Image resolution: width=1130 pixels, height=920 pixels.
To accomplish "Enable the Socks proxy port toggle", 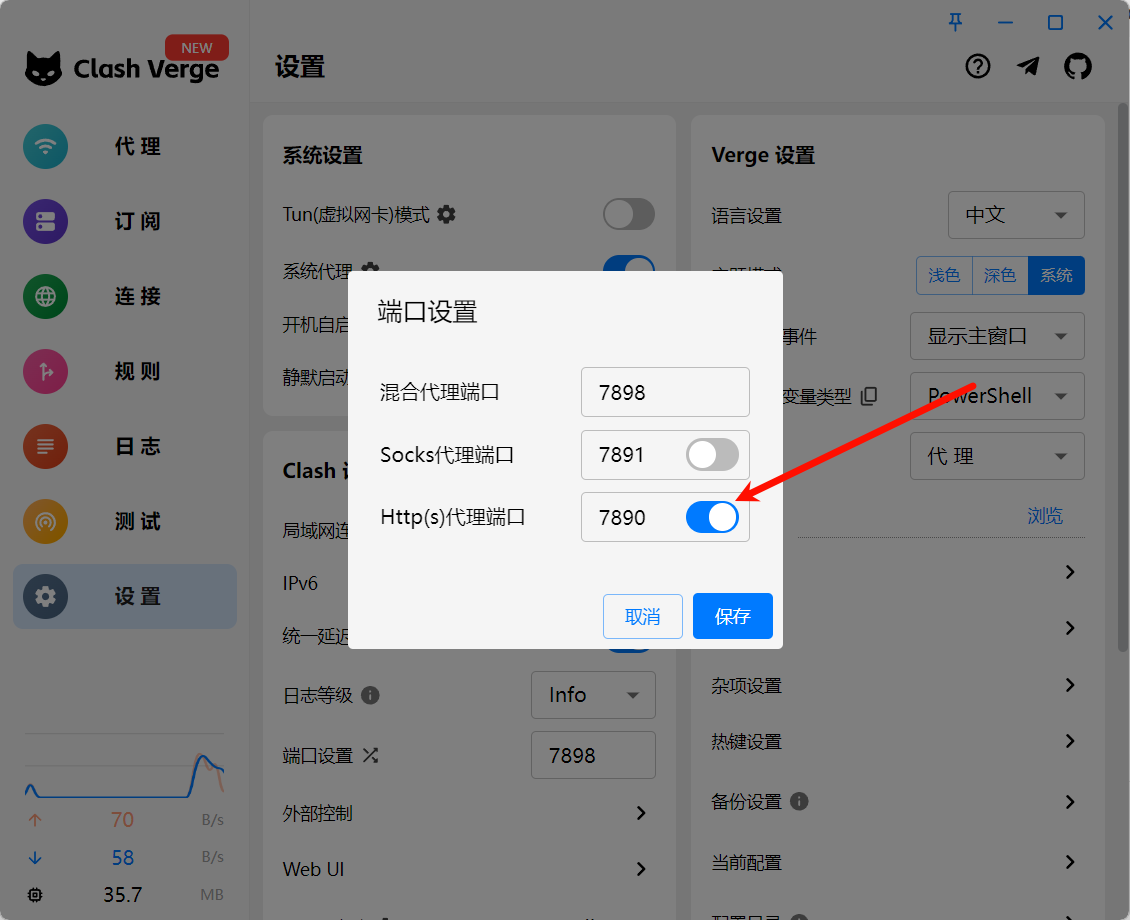I will (x=712, y=455).
